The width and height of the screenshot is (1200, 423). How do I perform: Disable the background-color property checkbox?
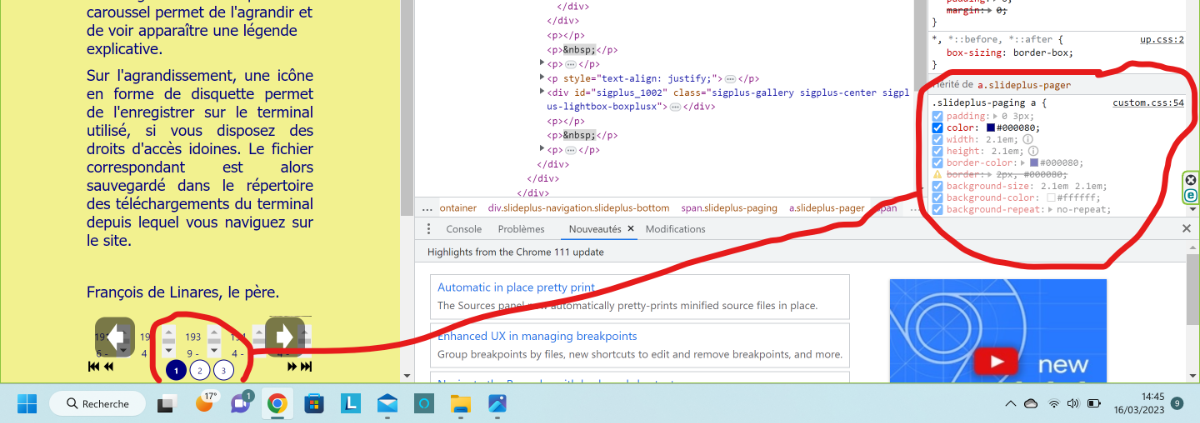937,198
